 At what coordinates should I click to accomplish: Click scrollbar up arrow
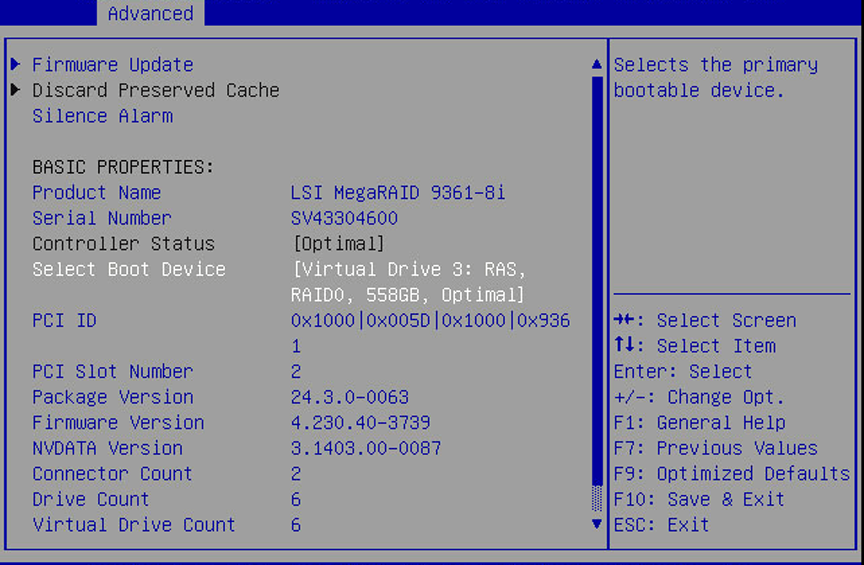(596, 64)
